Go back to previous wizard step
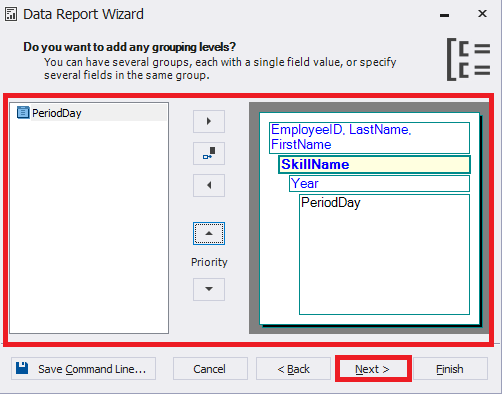Image resolution: width=503 pixels, height=395 pixels. click(x=293, y=369)
